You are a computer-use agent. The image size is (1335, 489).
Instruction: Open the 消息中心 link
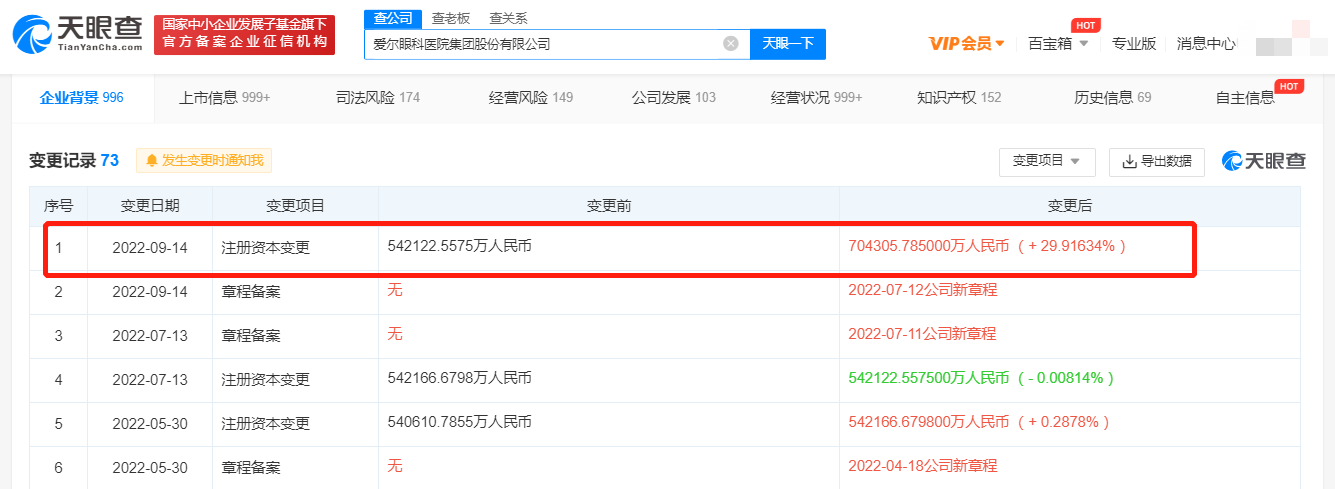pyautogui.click(x=1206, y=44)
